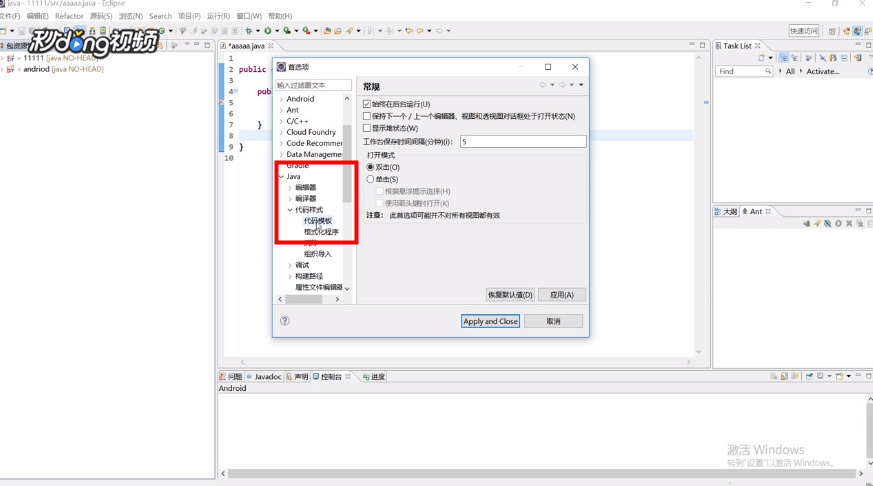Click the Debug bug icon in toolbar

pyautogui.click(x=248, y=31)
